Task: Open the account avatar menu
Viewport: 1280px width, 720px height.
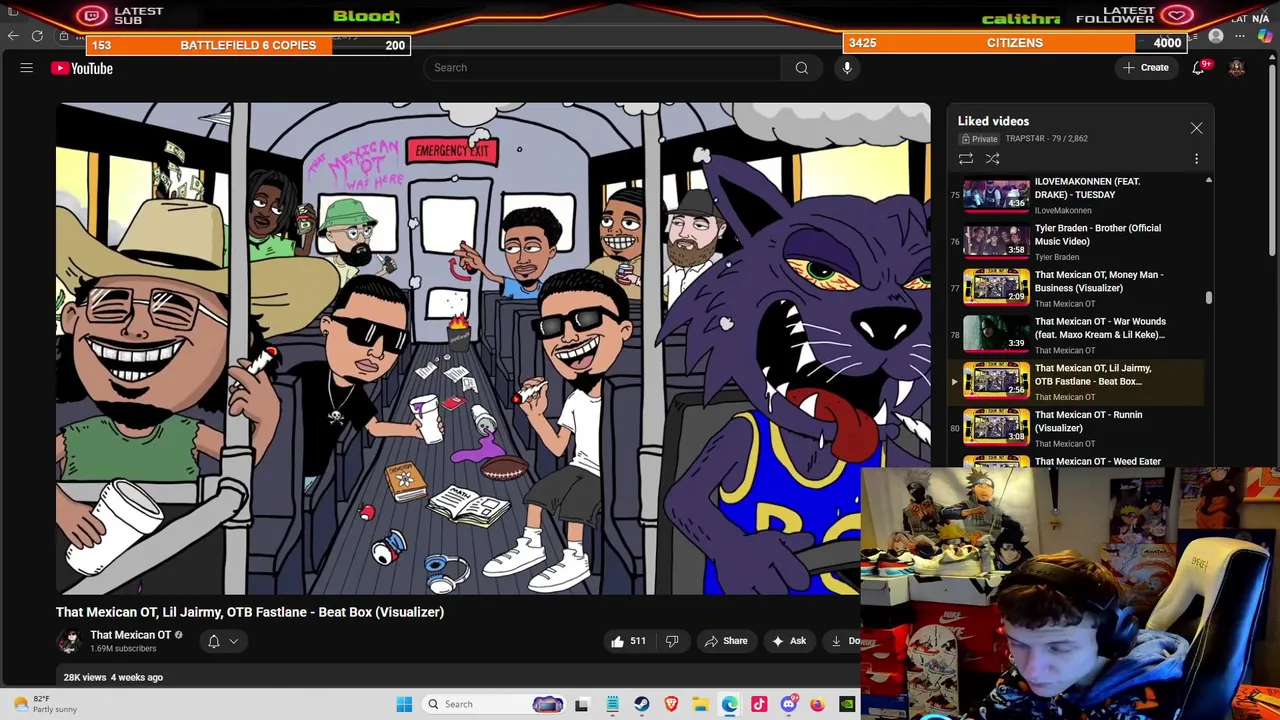Action: pos(1237,68)
